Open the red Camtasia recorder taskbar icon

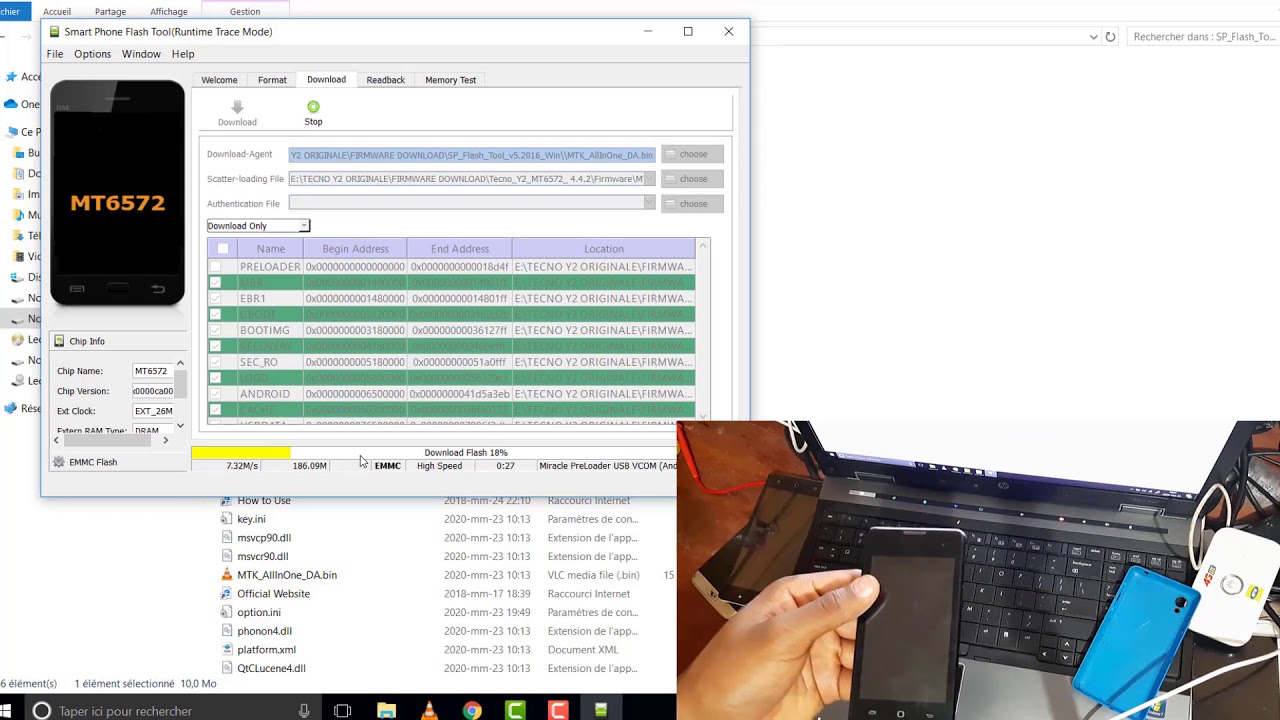(558, 711)
